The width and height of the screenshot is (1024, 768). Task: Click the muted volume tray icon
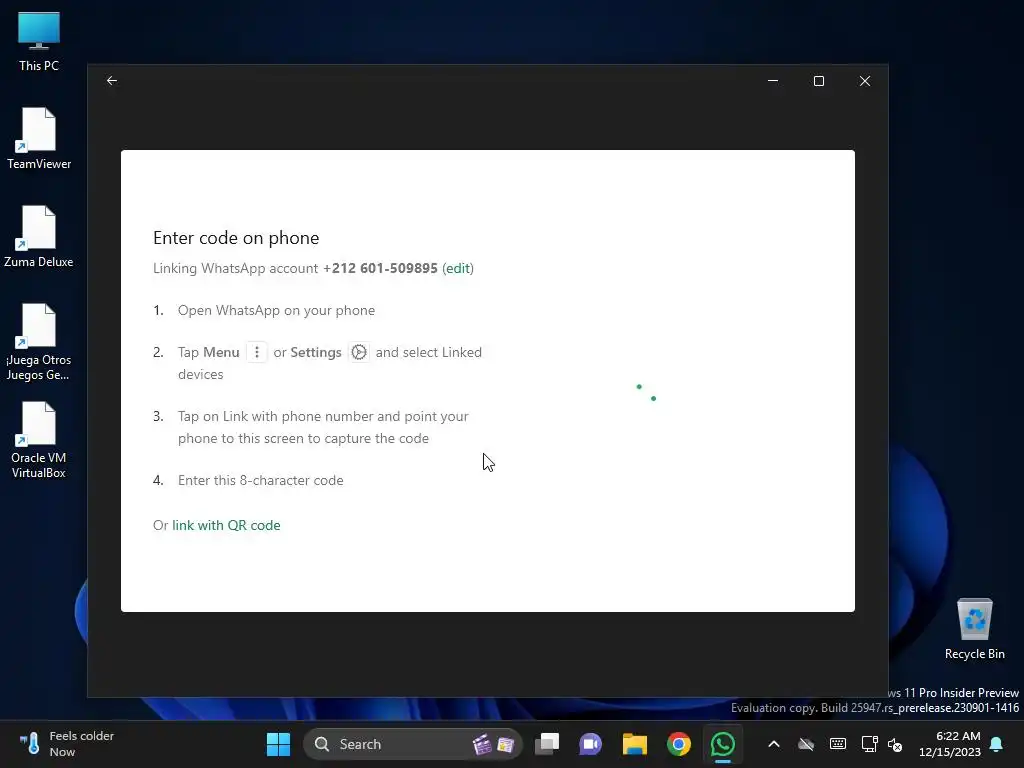tap(895, 744)
